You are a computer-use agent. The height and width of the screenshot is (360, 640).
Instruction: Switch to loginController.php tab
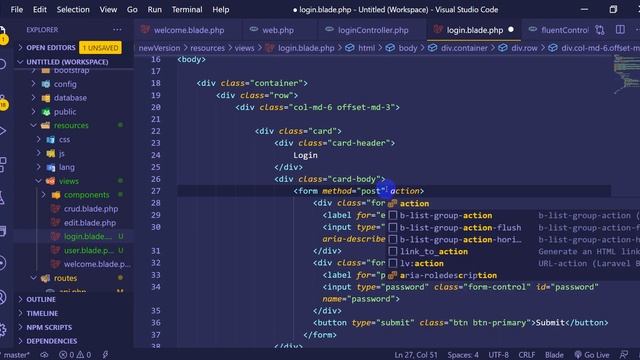point(373,30)
